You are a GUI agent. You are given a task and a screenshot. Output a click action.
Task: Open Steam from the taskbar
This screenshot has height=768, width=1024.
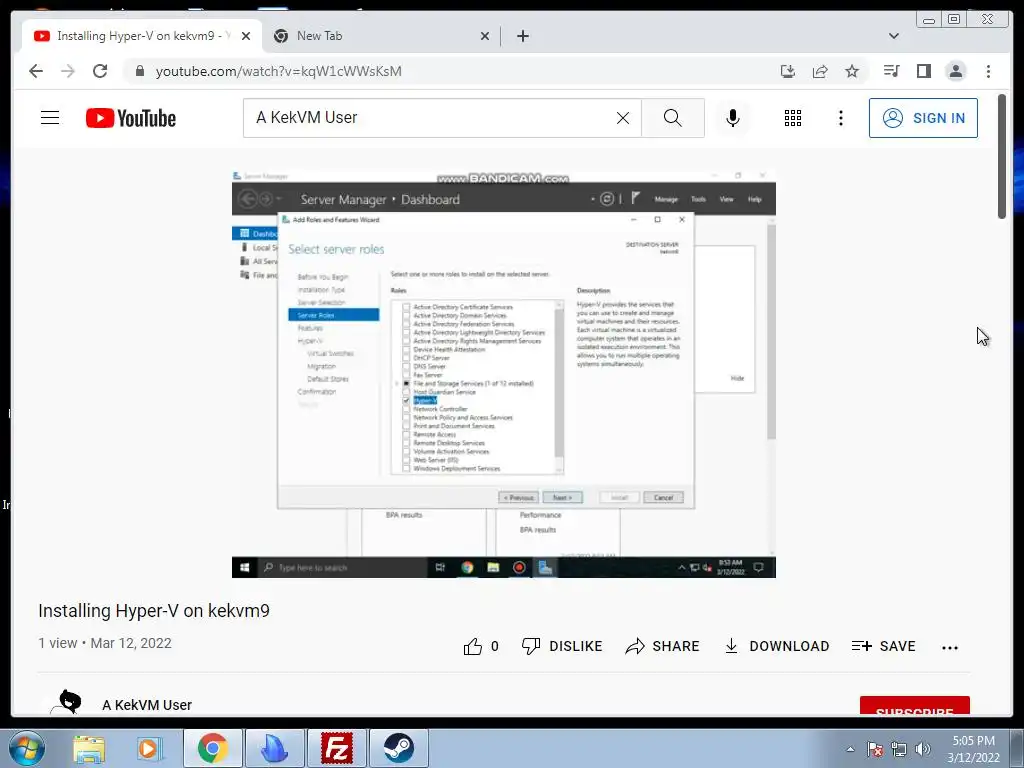coord(398,748)
